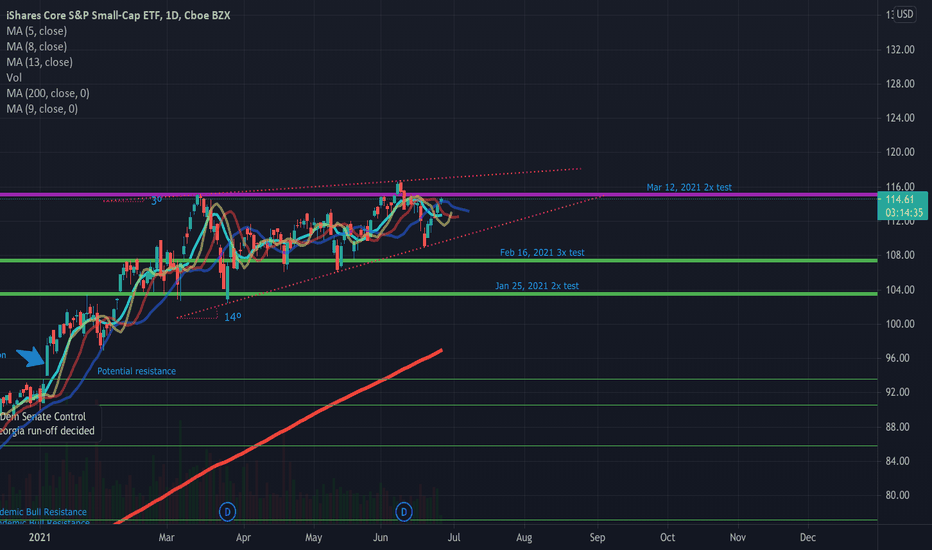
Task: Select the MA (5, close) indicator legend
Action: click(36, 31)
